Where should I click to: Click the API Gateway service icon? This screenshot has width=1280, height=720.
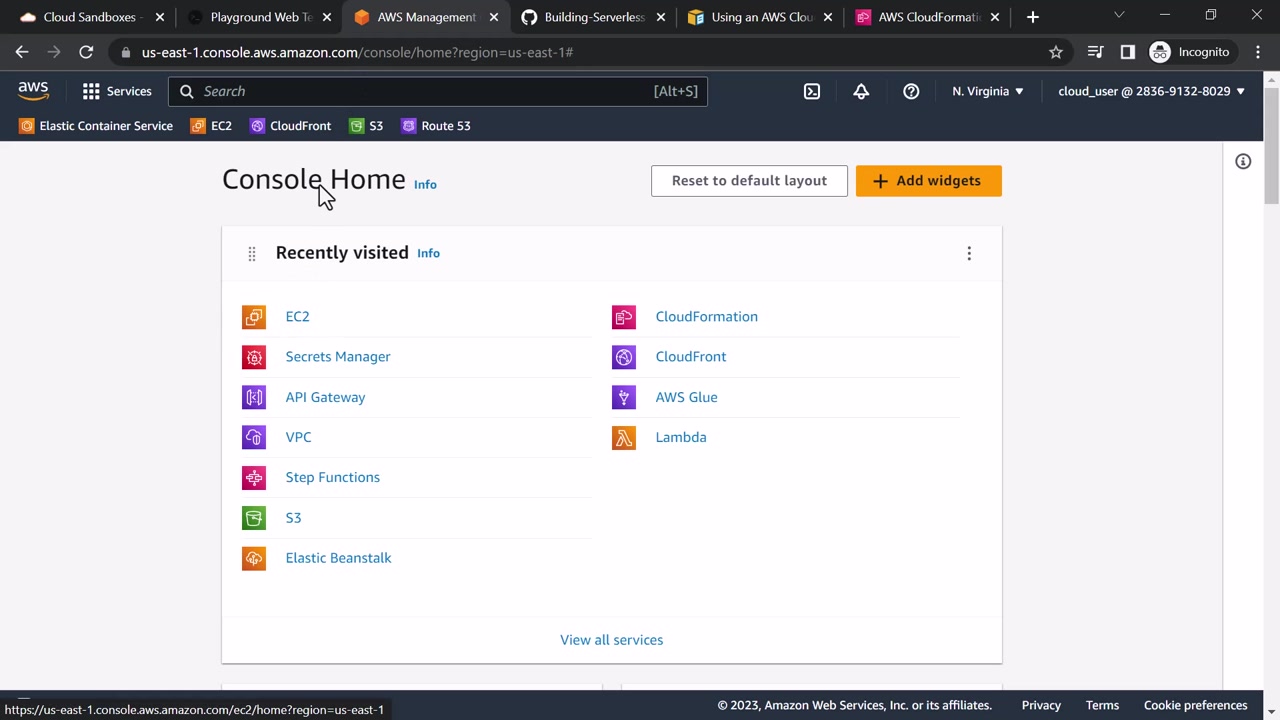(x=254, y=397)
